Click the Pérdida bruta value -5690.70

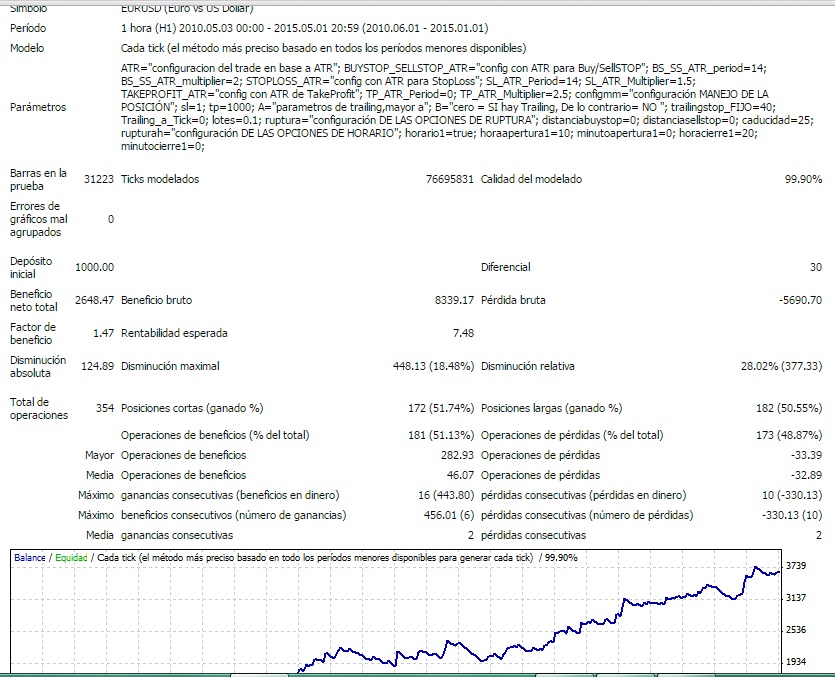(x=797, y=300)
